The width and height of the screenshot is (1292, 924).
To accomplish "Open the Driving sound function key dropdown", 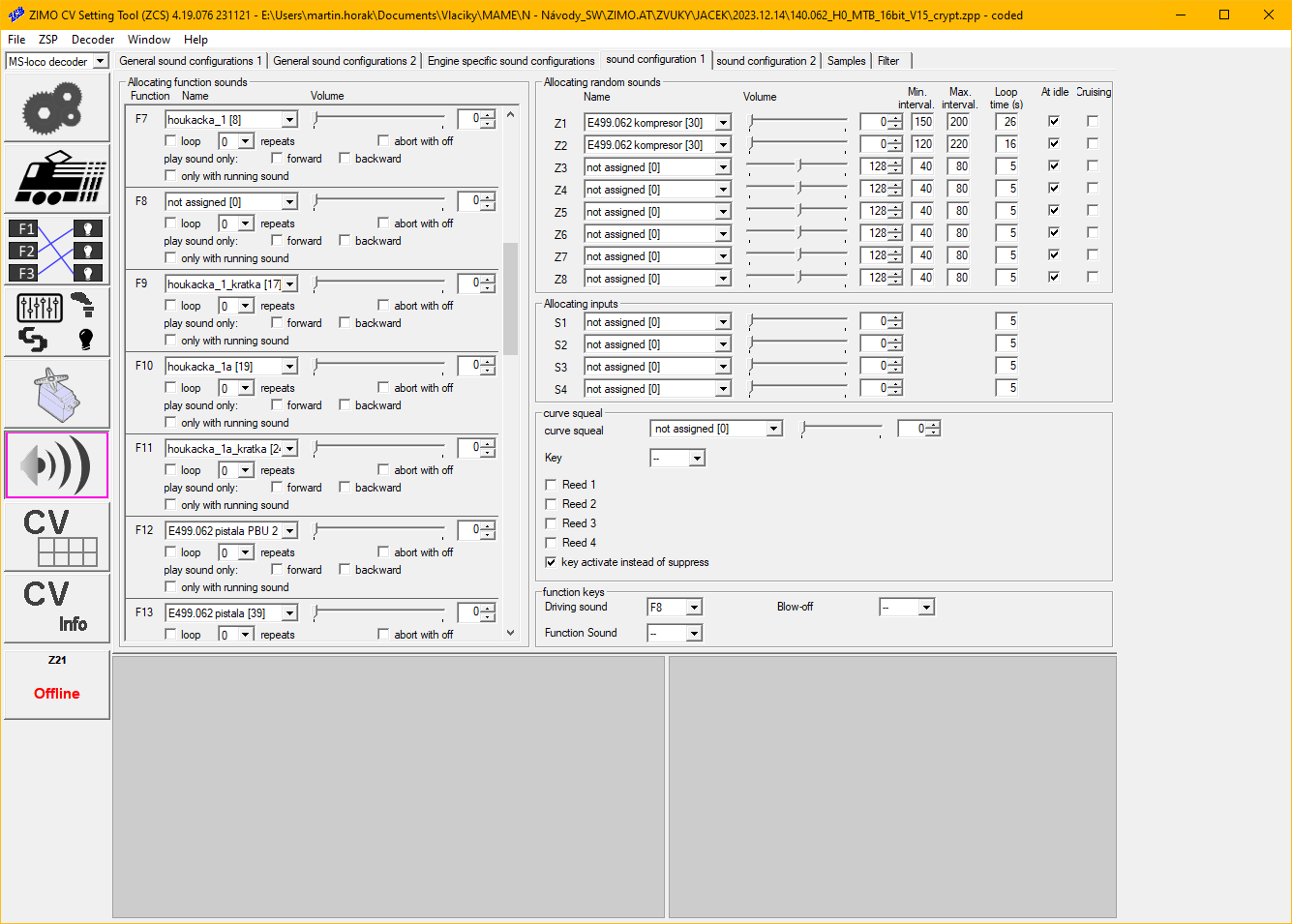I will (694, 608).
